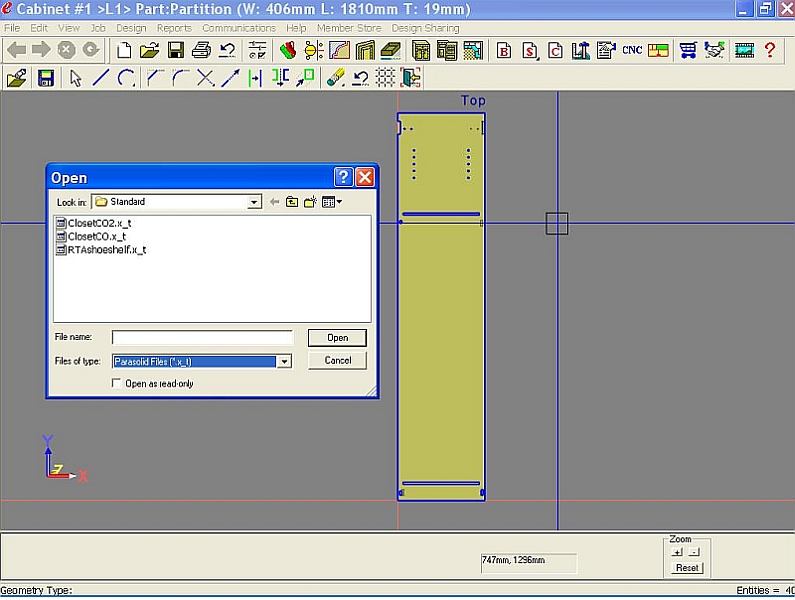Click the handshake design sharing icon
This screenshot has width=795, height=600.
[714, 50]
